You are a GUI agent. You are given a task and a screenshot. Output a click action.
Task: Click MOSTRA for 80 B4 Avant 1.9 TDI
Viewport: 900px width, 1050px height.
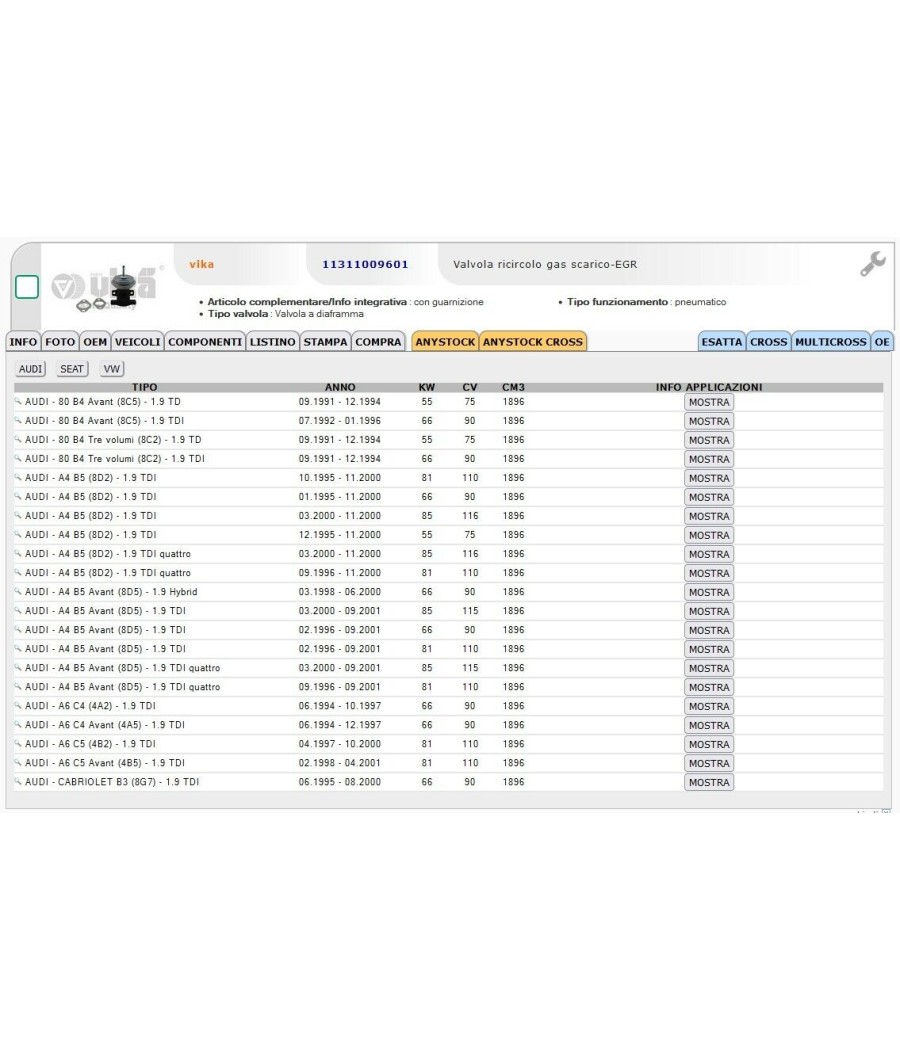[x=709, y=421]
